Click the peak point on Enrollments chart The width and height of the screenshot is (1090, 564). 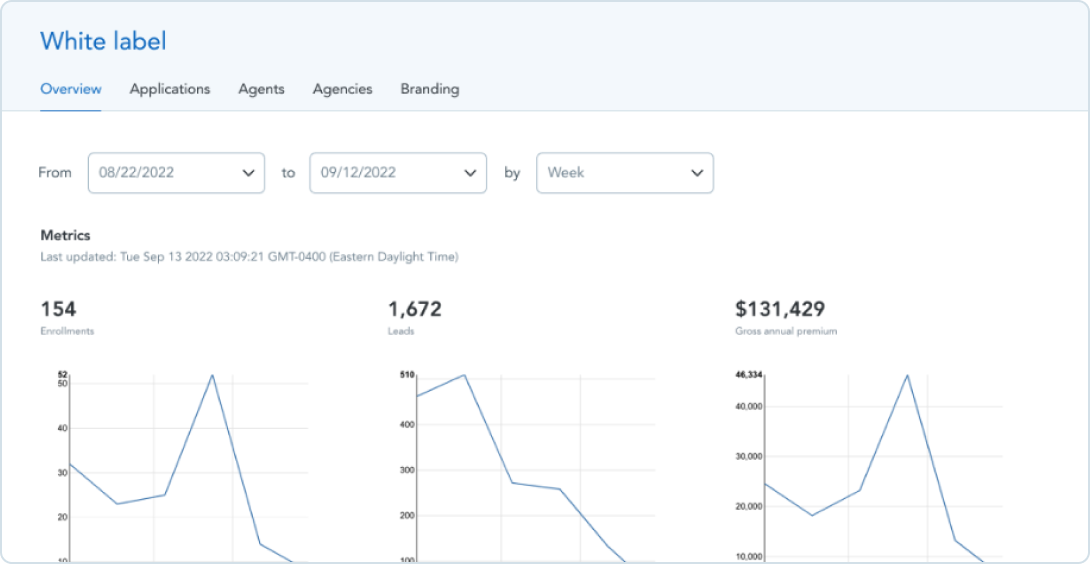coord(212,375)
